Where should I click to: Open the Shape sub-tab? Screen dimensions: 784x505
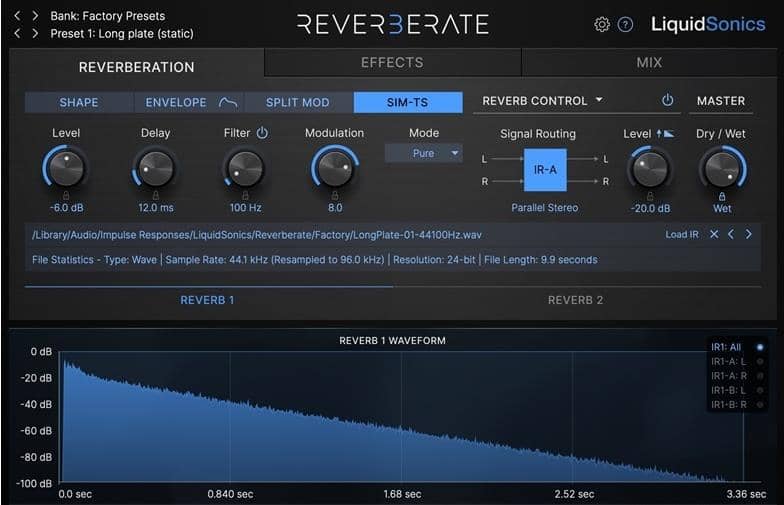pyautogui.click(x=79, y=102)
